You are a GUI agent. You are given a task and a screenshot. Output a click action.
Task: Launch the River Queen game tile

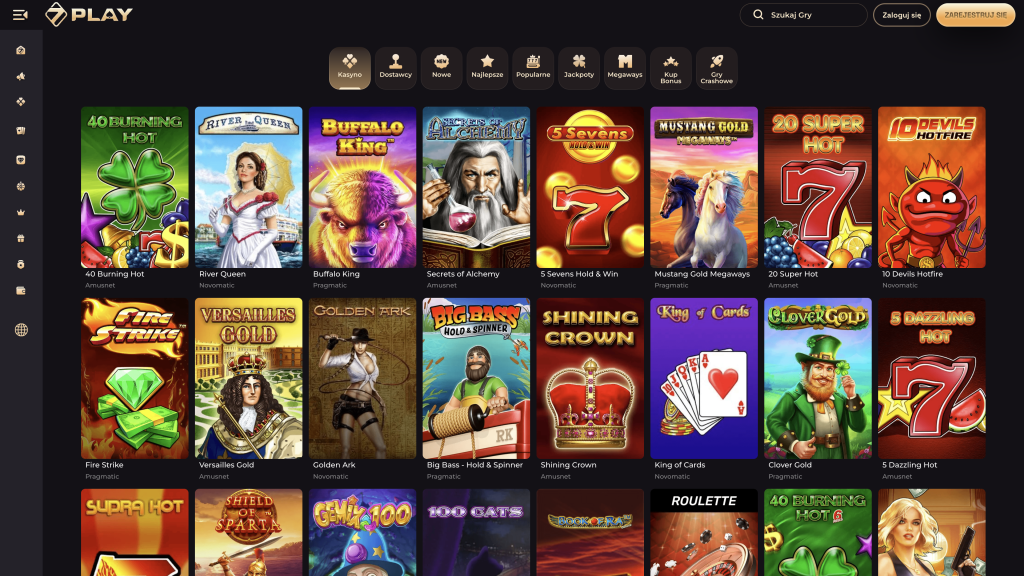(248, 187)
